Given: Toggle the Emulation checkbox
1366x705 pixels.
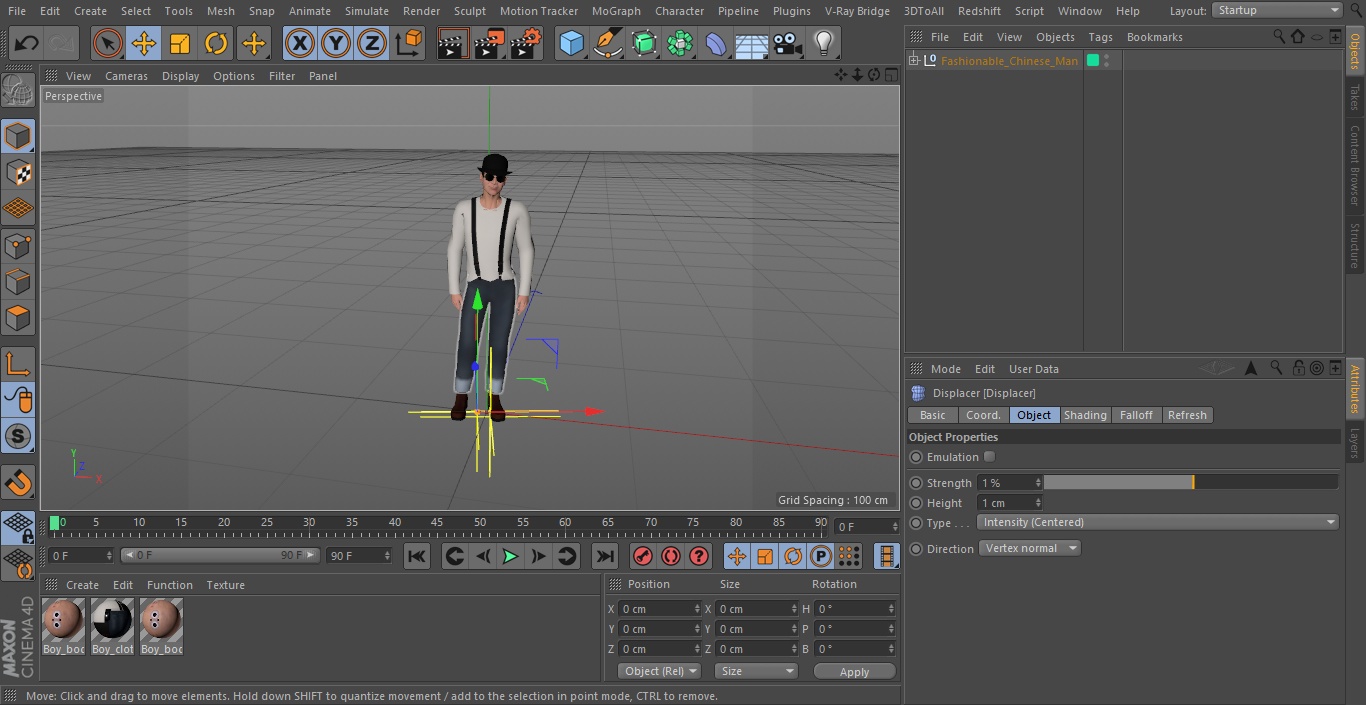Looking at the screenshot, I should 989,457.
